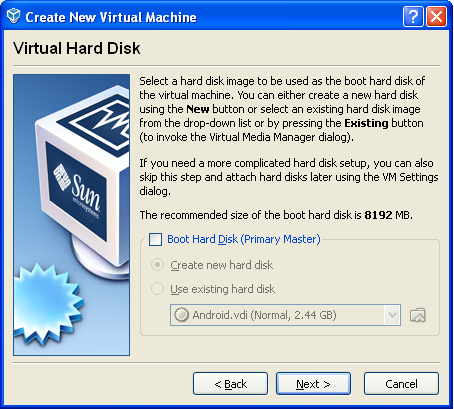Click the Boot Hard Disk (Primary Master) label

(244, 239)
